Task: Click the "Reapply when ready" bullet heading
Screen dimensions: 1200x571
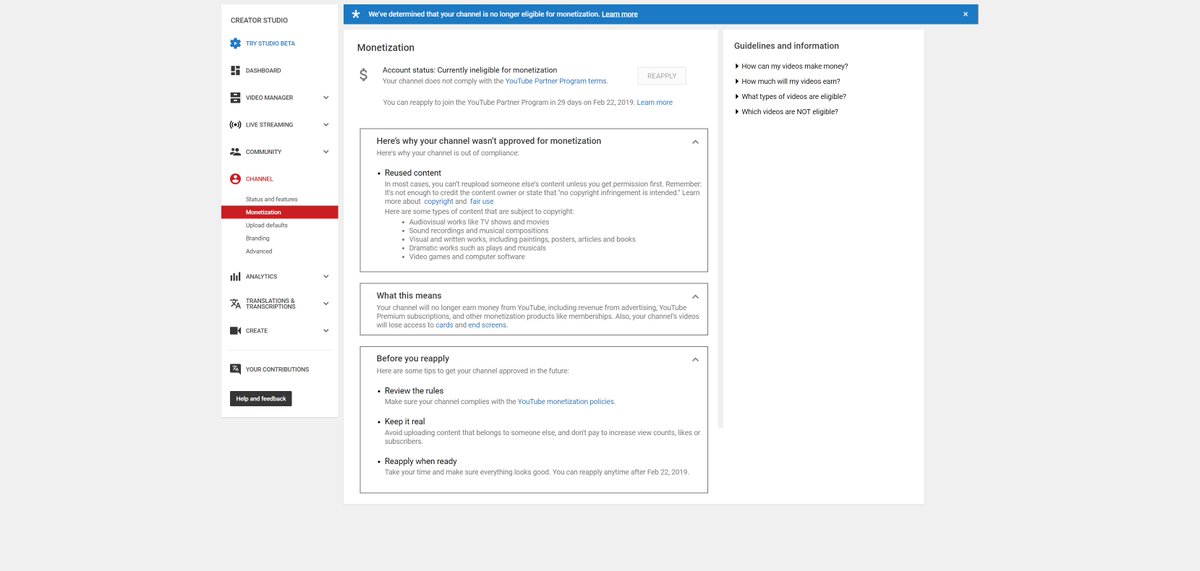Action: [x=421, y=462]
